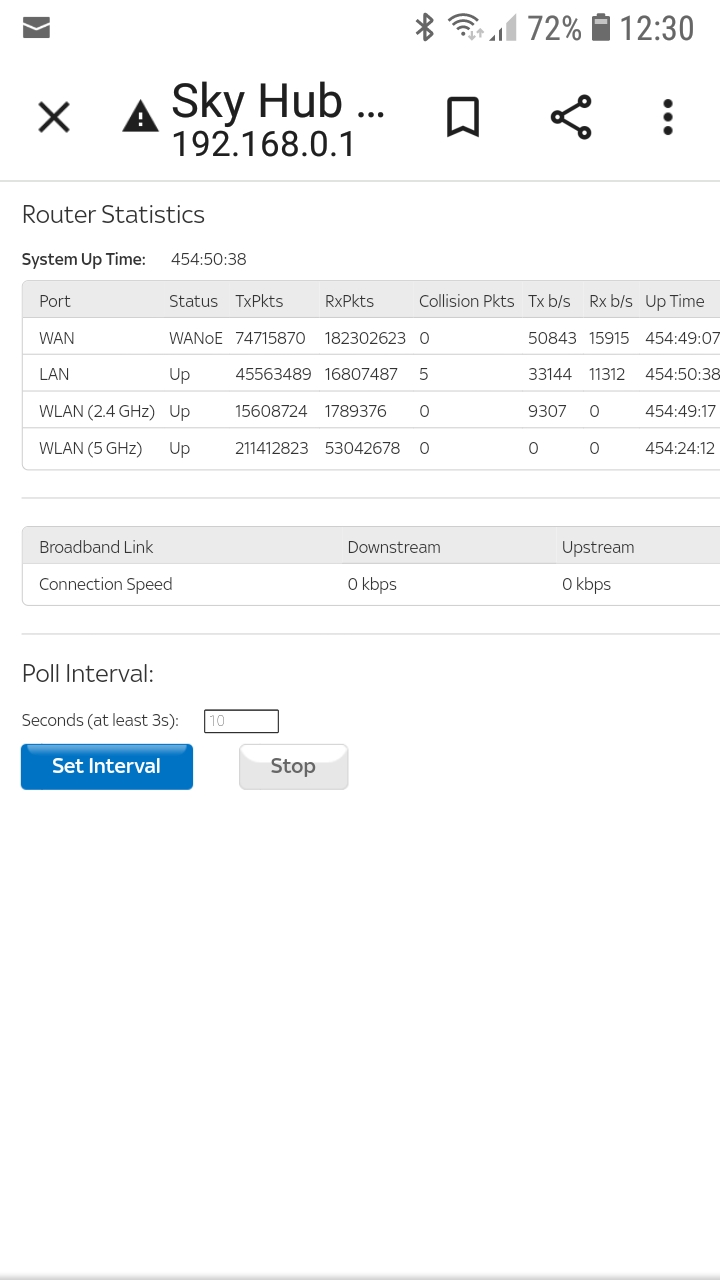
Task: Tap the Set Interval button
Action: pyautogui.click(x=107, y=766)
